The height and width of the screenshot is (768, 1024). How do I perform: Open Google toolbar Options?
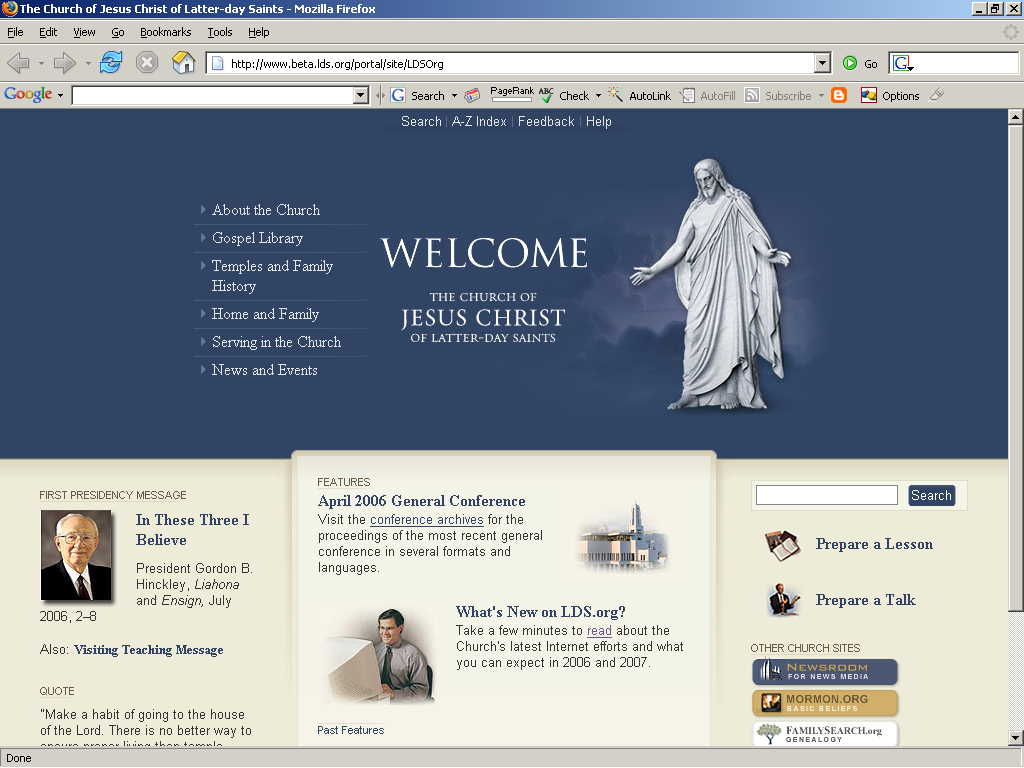890,96
